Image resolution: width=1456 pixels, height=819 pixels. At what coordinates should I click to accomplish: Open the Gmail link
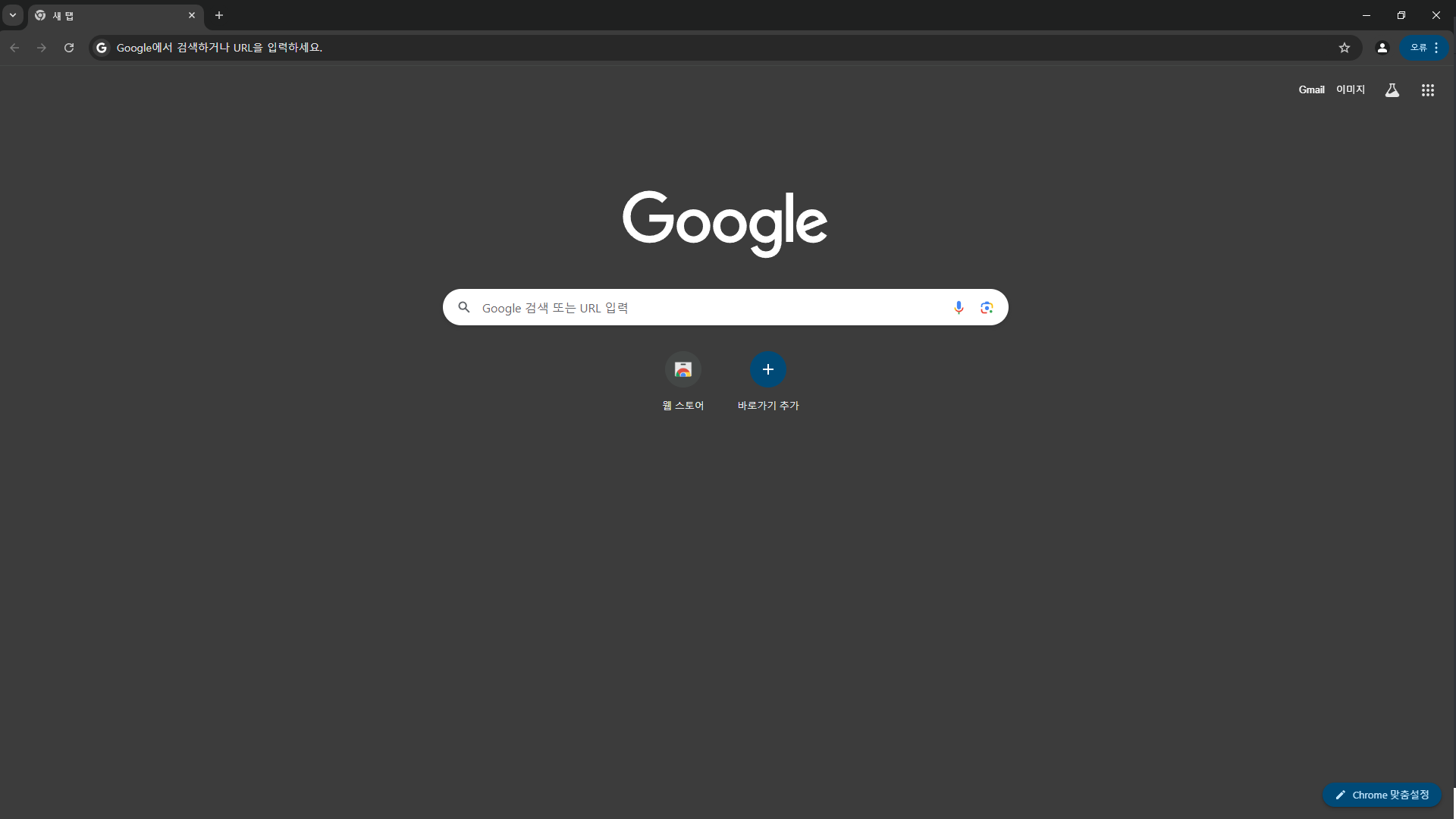[1310, 89]
